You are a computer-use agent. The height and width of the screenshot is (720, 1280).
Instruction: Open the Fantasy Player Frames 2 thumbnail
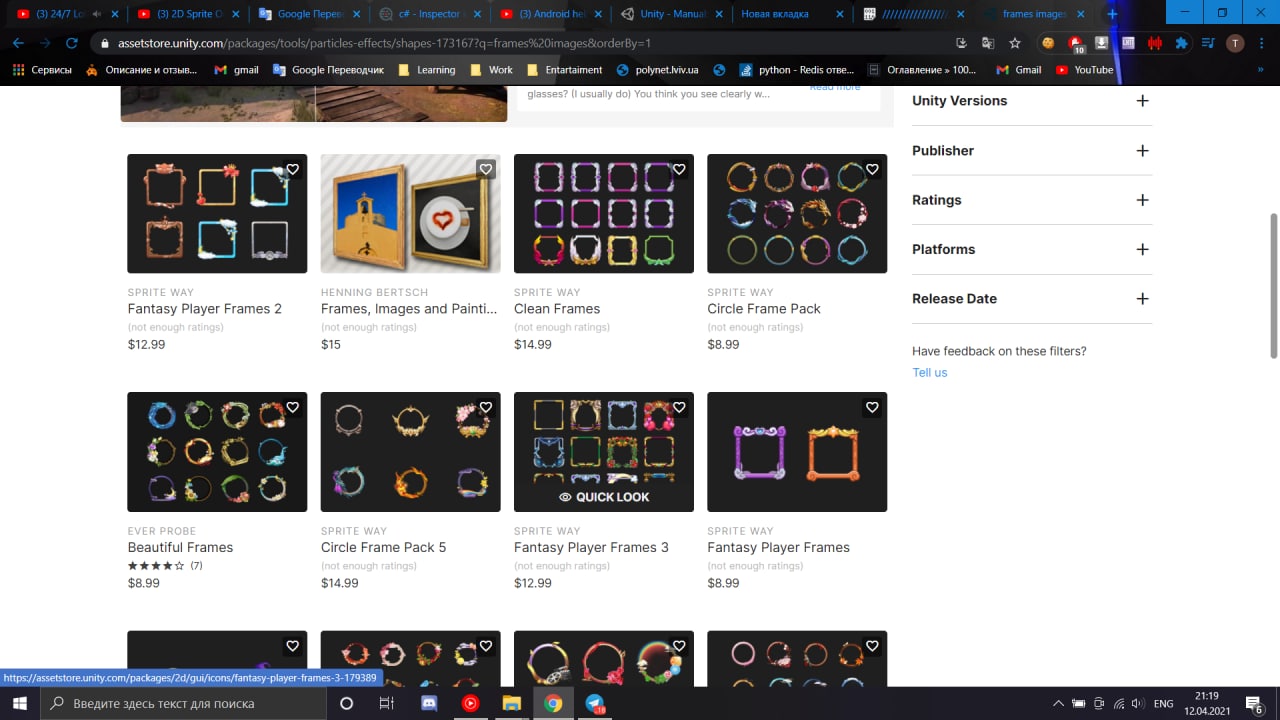(x=217, y=213)
